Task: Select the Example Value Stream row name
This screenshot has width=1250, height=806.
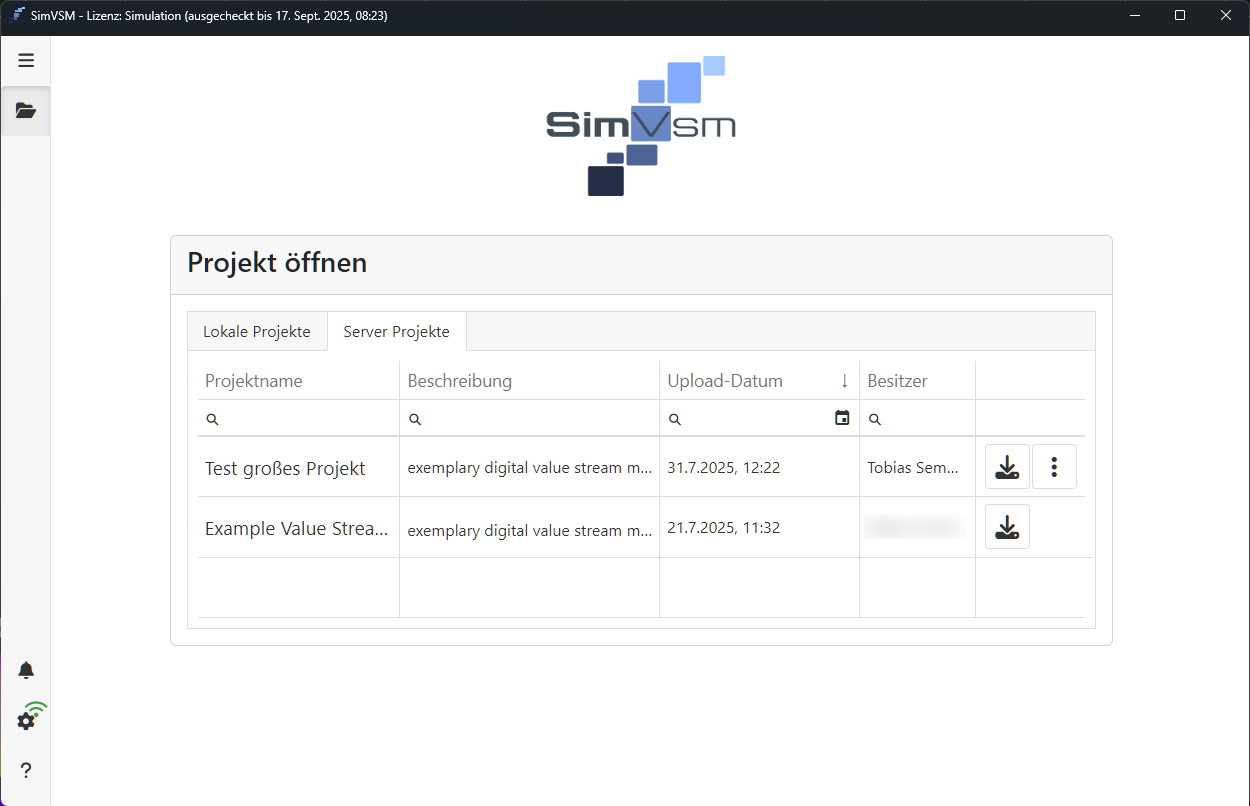Action: tap(296, 529)
